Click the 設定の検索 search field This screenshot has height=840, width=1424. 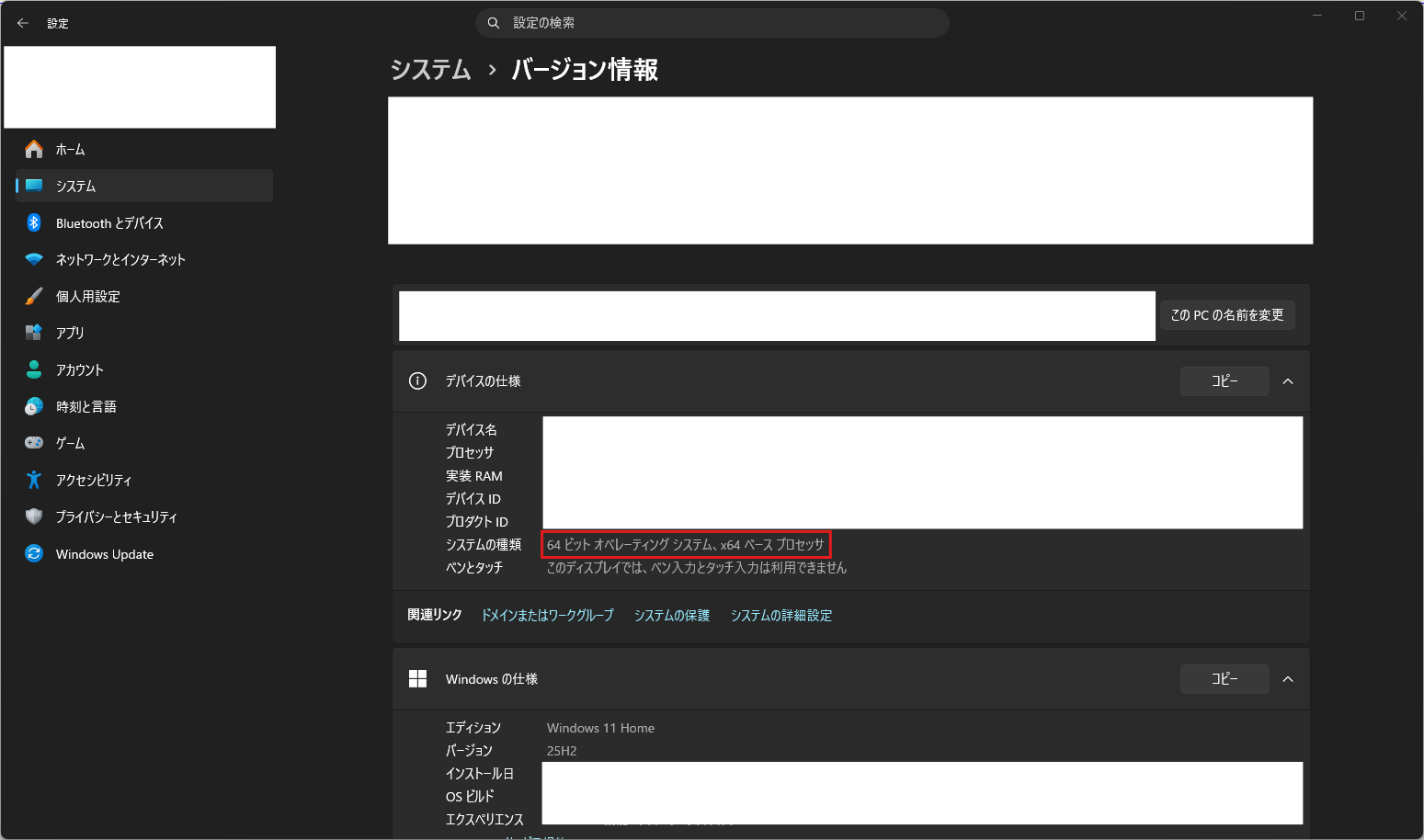[712, 23]
